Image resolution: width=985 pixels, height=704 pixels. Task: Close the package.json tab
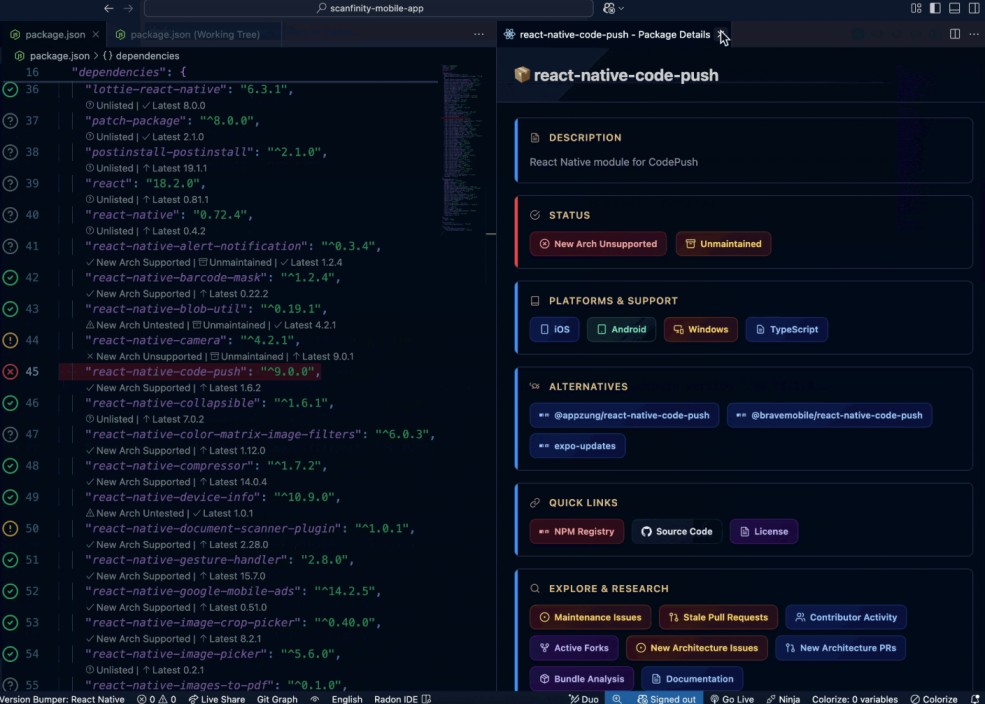tap(95, 35)
